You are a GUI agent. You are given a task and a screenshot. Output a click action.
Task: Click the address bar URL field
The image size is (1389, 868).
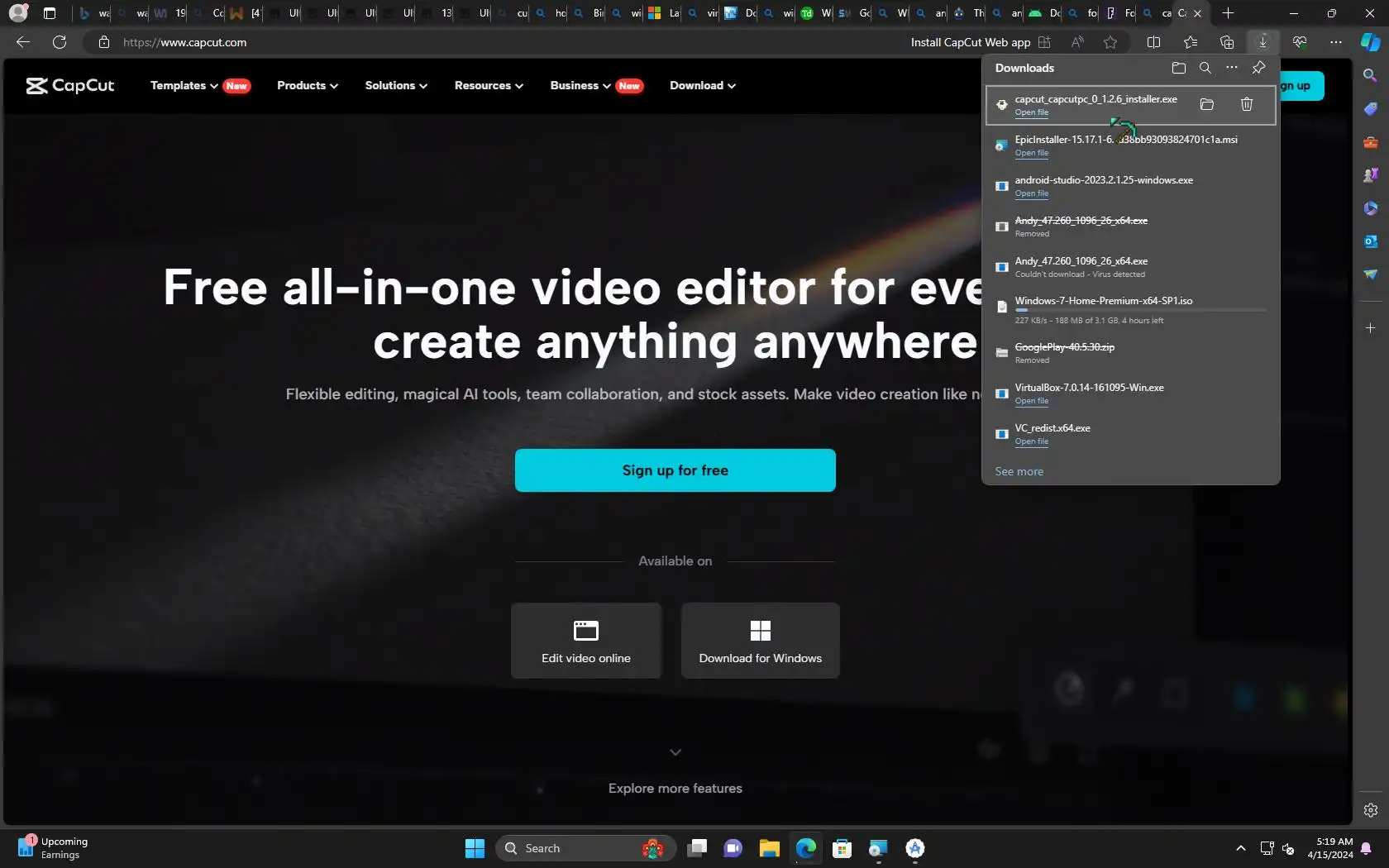pos(496,42)
